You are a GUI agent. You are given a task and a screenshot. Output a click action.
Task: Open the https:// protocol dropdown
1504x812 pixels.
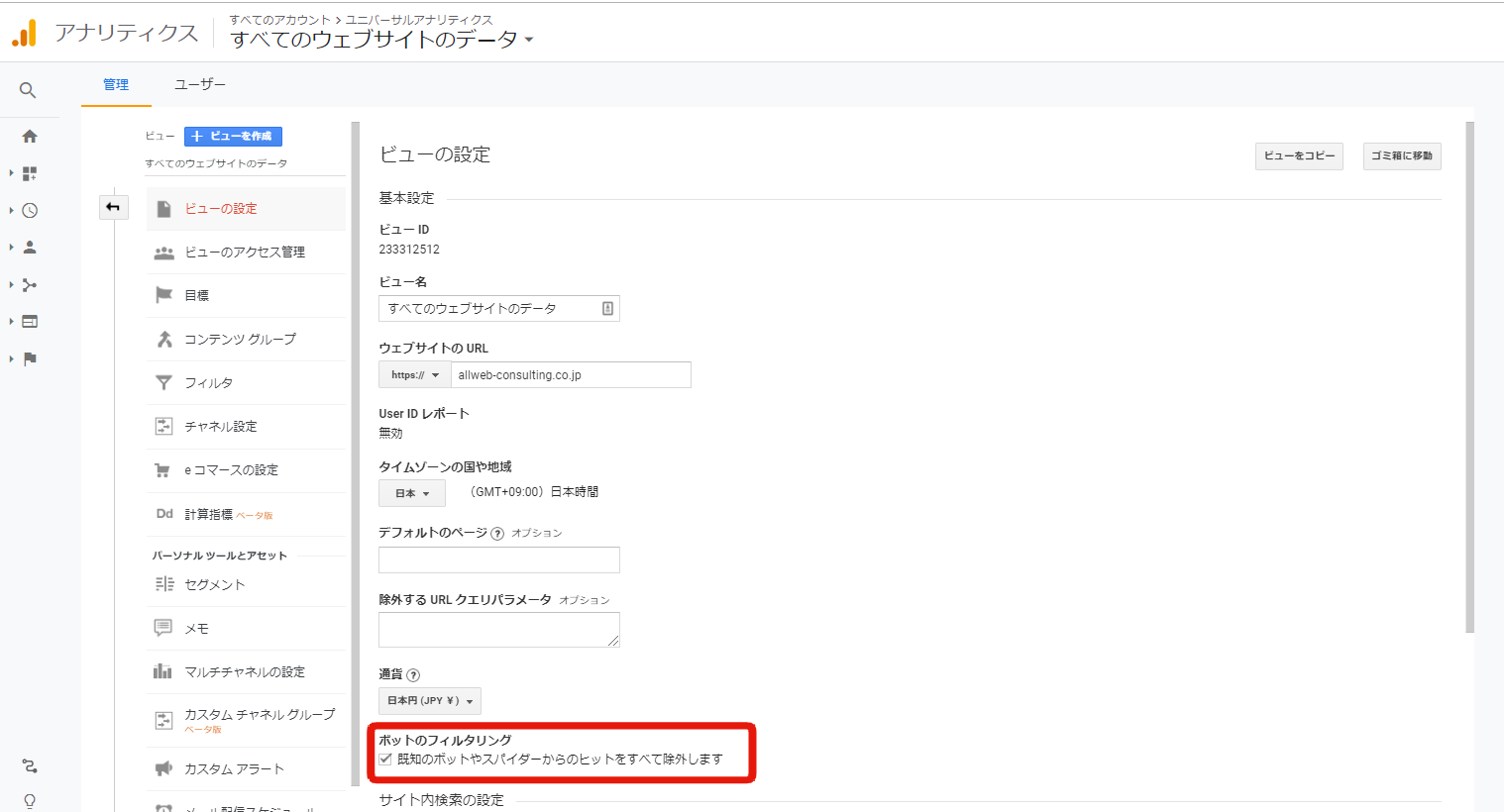coord(415,375)
